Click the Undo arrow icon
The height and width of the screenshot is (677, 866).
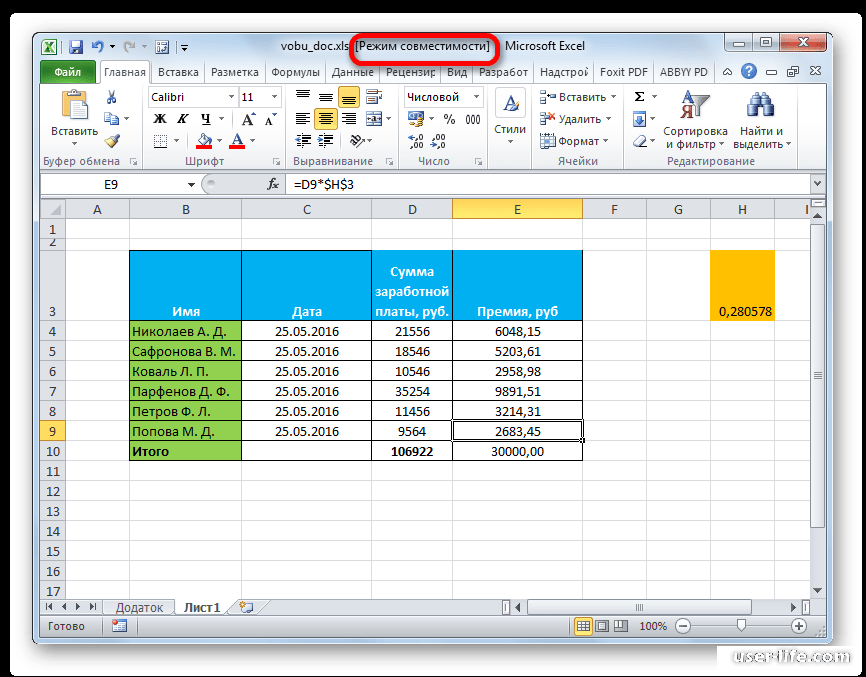point(98,46)
